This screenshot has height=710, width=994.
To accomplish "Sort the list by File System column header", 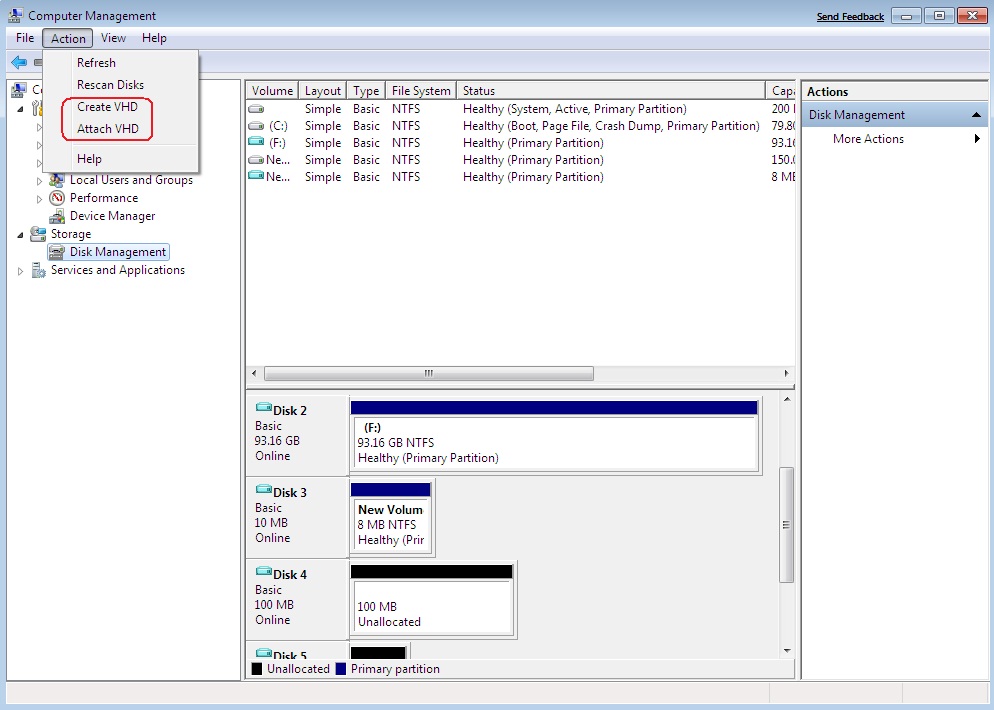I will (421, 91).
